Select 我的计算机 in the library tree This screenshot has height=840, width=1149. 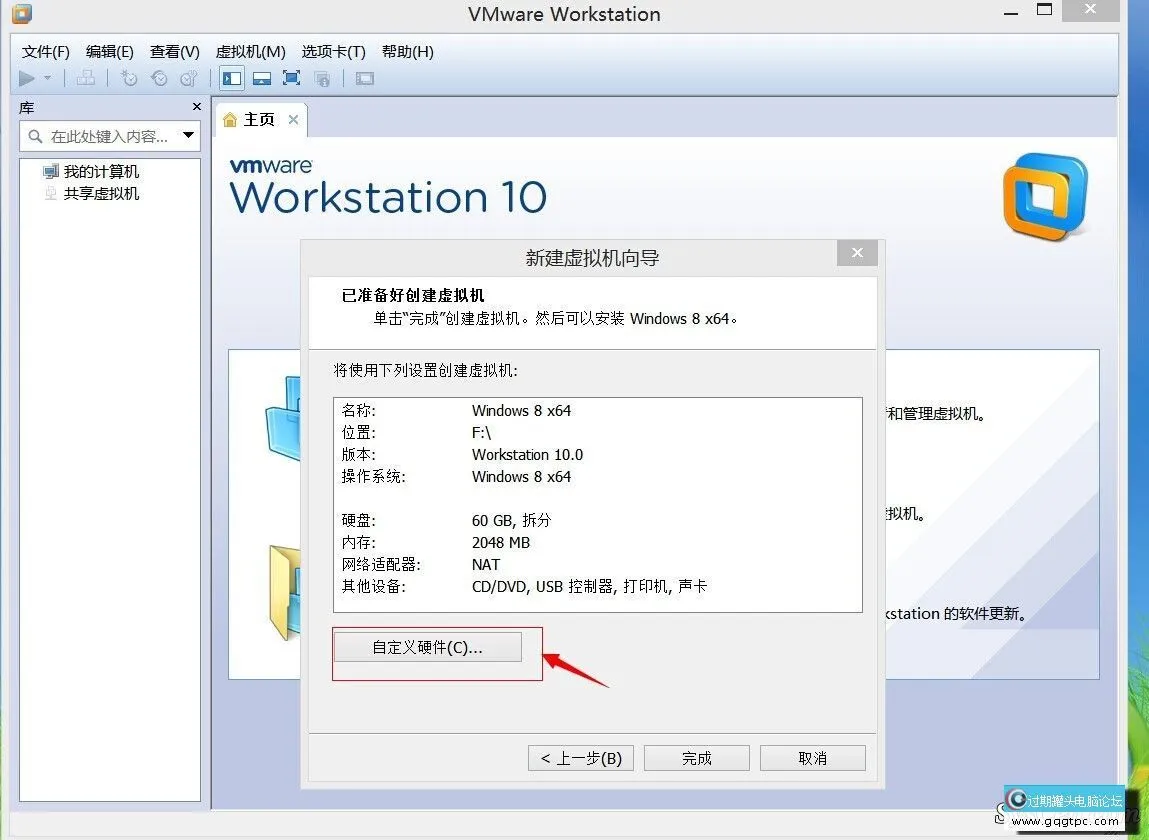[x=101, y=172]
